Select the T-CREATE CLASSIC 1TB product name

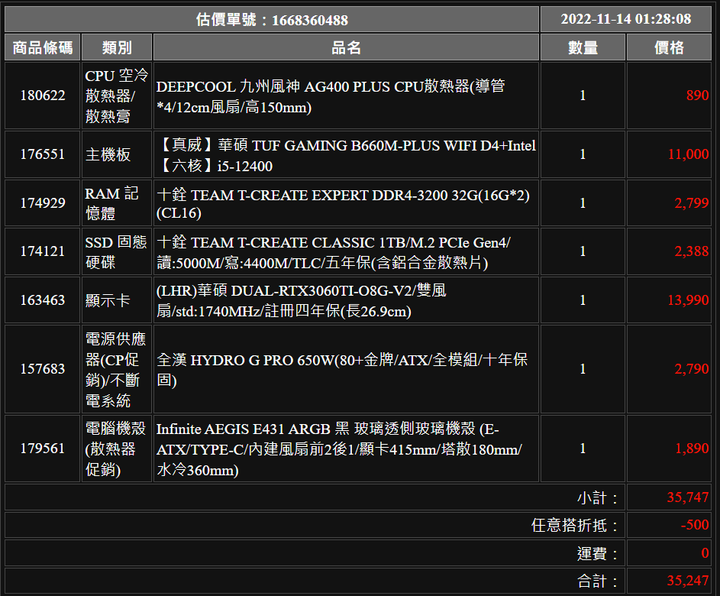point(346,252)
